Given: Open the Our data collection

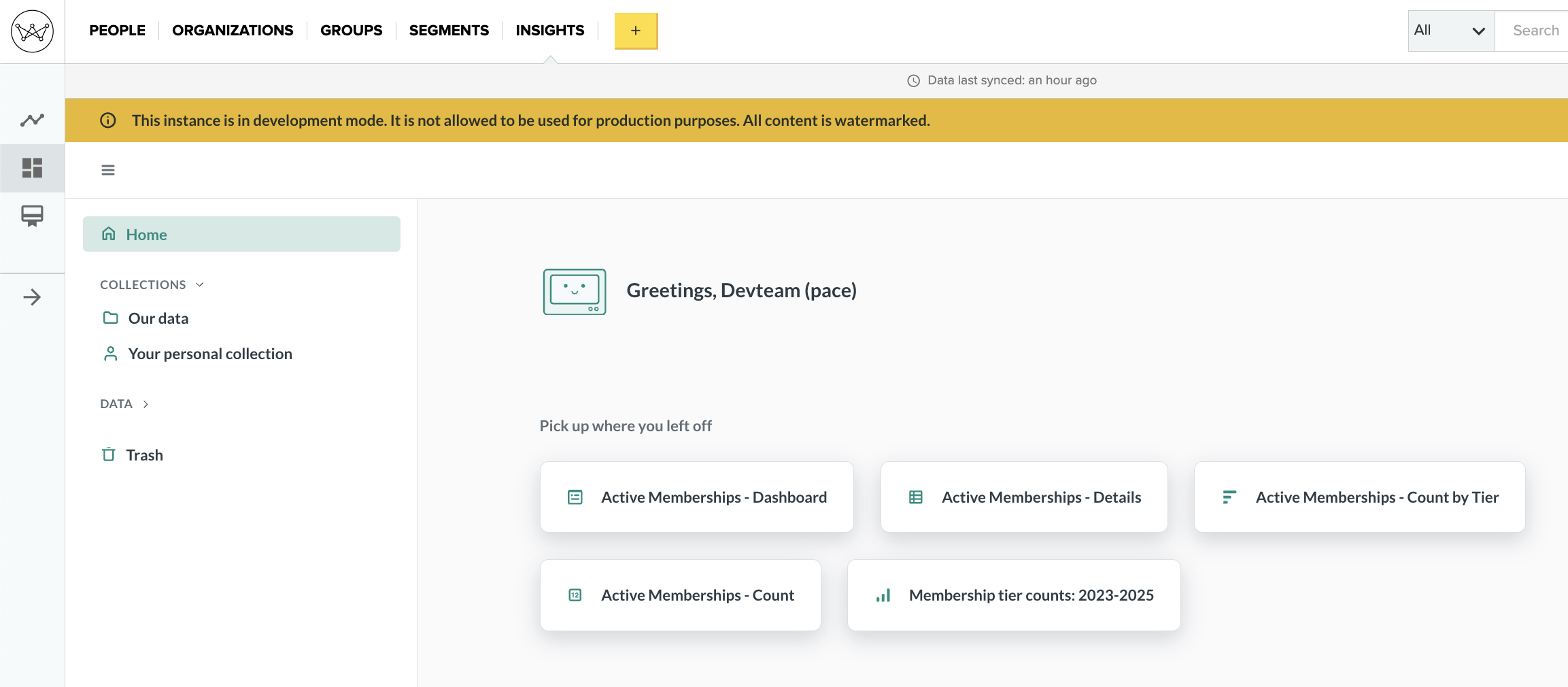Looking at the screenshot, I should point(158,318).
